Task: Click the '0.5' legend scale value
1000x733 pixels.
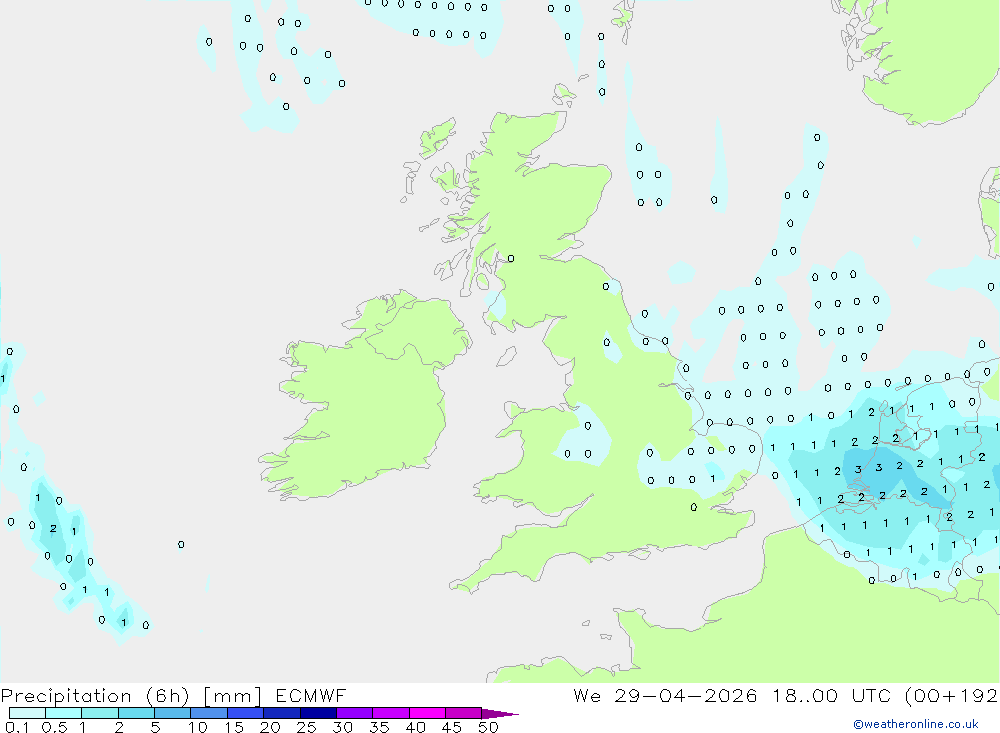Action: [x=54, y=727]
